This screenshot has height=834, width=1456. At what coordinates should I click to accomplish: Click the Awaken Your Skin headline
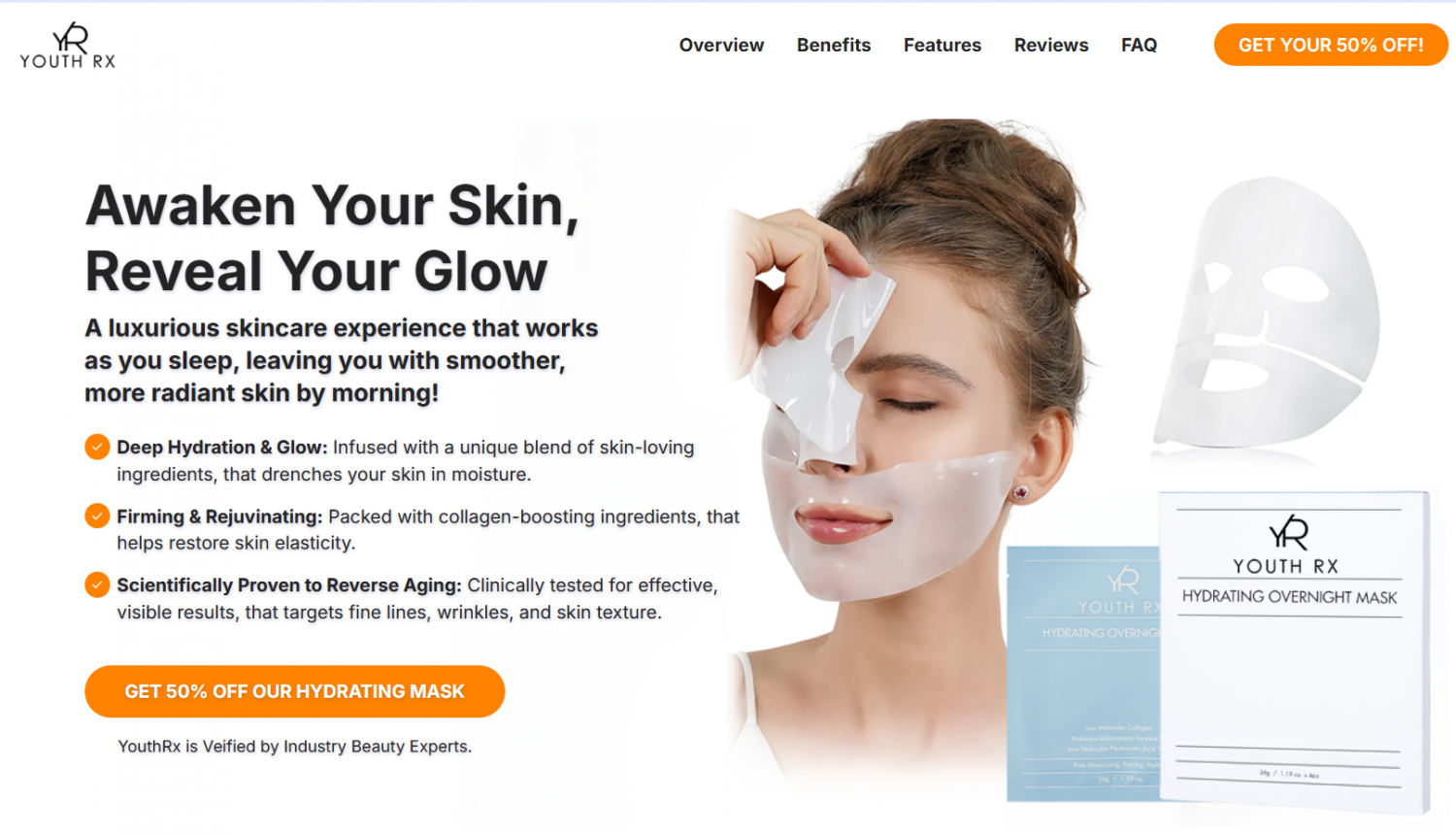(x=332, y=238)
